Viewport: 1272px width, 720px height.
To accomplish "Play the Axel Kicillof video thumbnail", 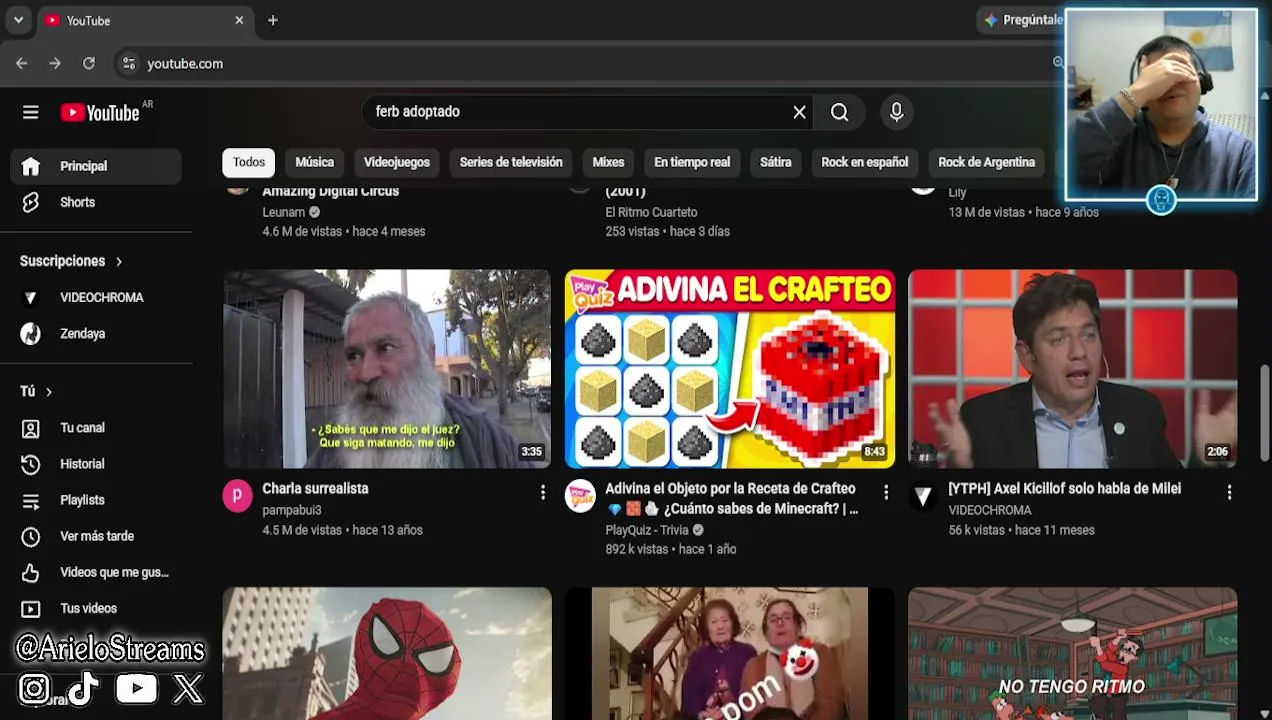I will point(1073,369).
